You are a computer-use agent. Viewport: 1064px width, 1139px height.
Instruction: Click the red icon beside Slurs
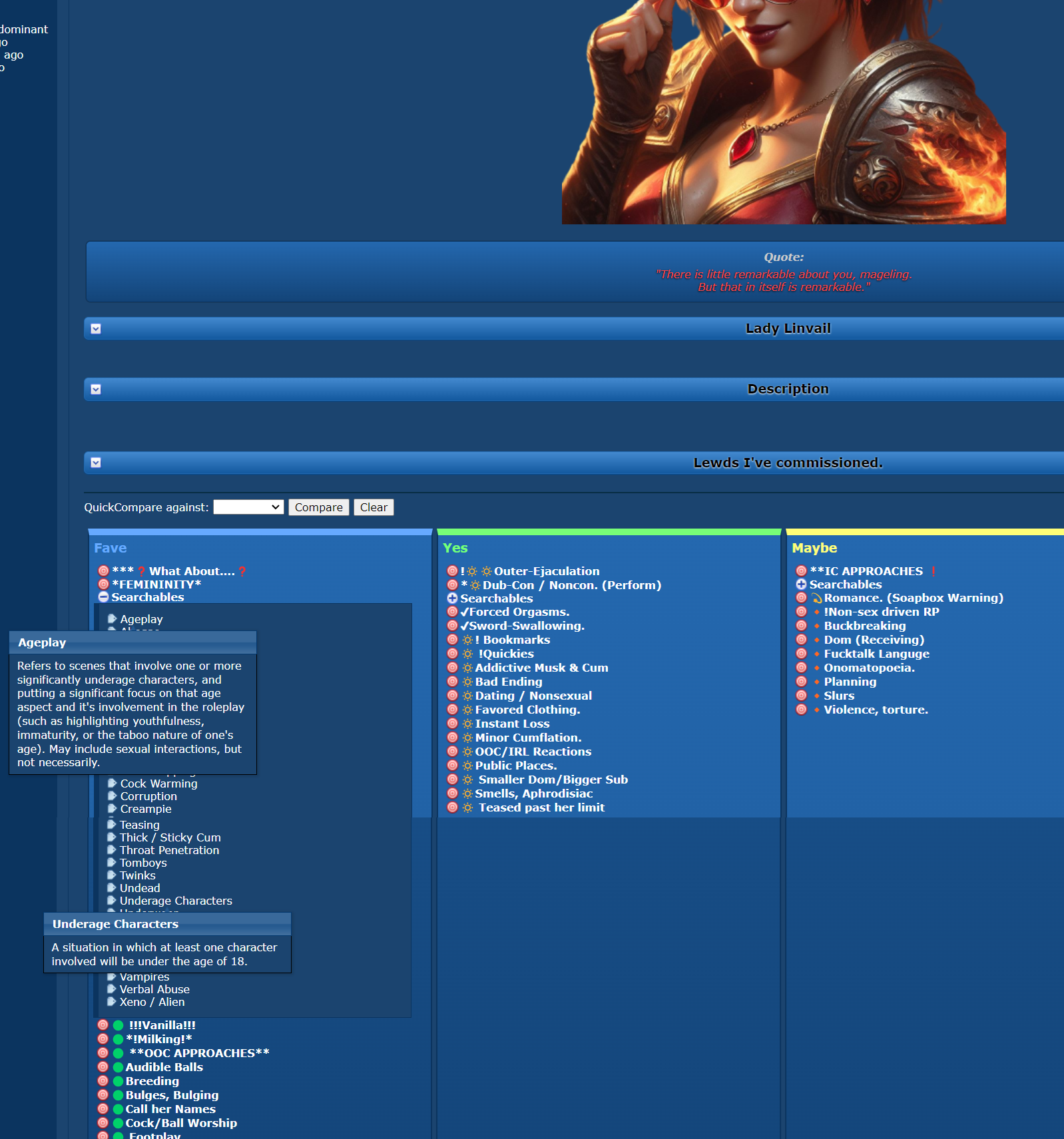pos(801,696)
